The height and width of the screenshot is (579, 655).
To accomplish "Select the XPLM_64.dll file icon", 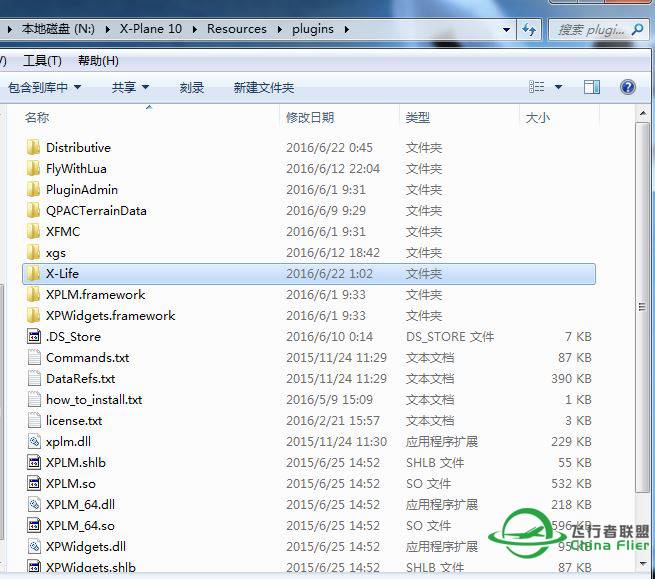I will (x=34, y=505).
